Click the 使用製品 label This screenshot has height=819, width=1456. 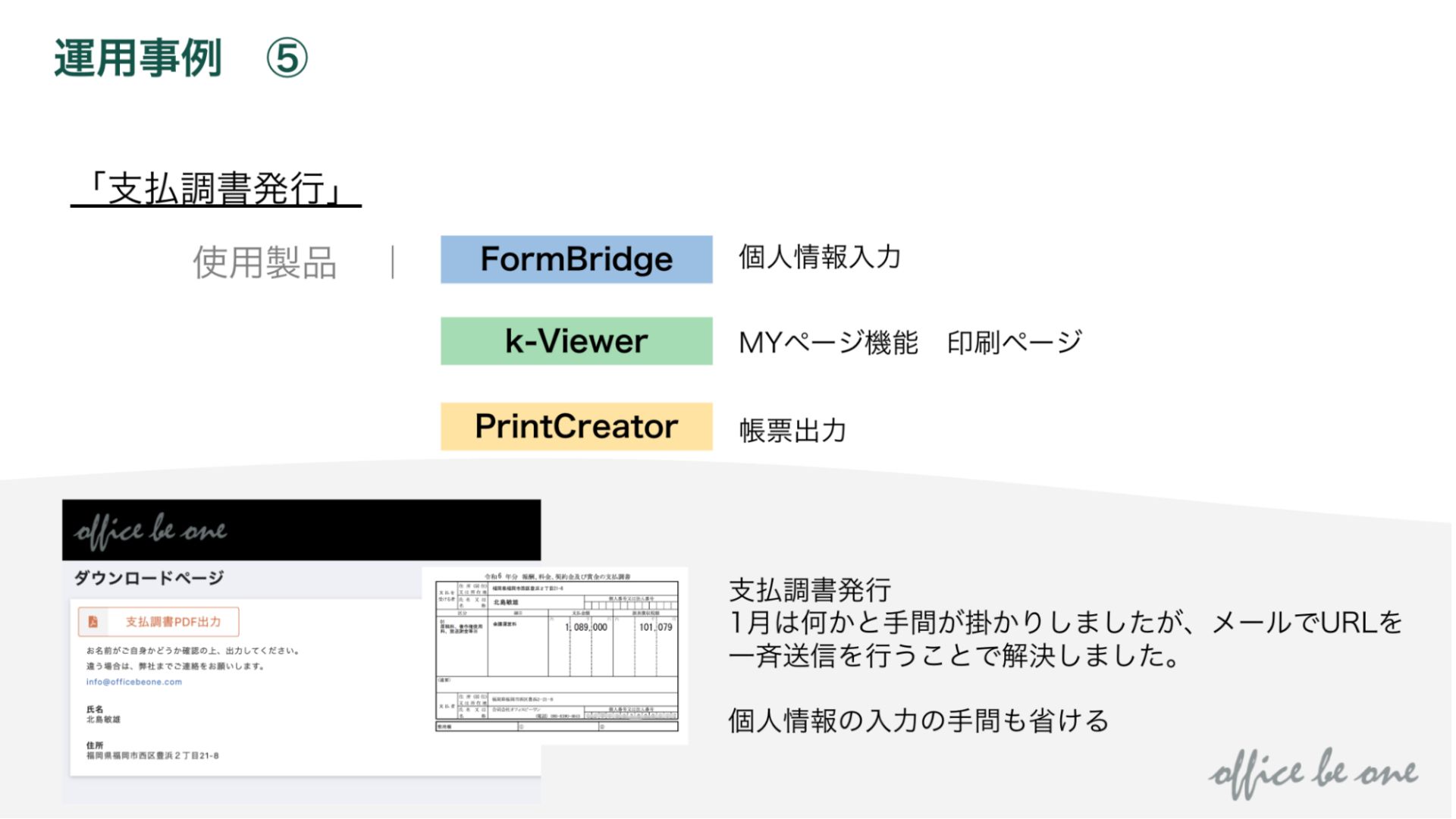click(x=265, y=263)
